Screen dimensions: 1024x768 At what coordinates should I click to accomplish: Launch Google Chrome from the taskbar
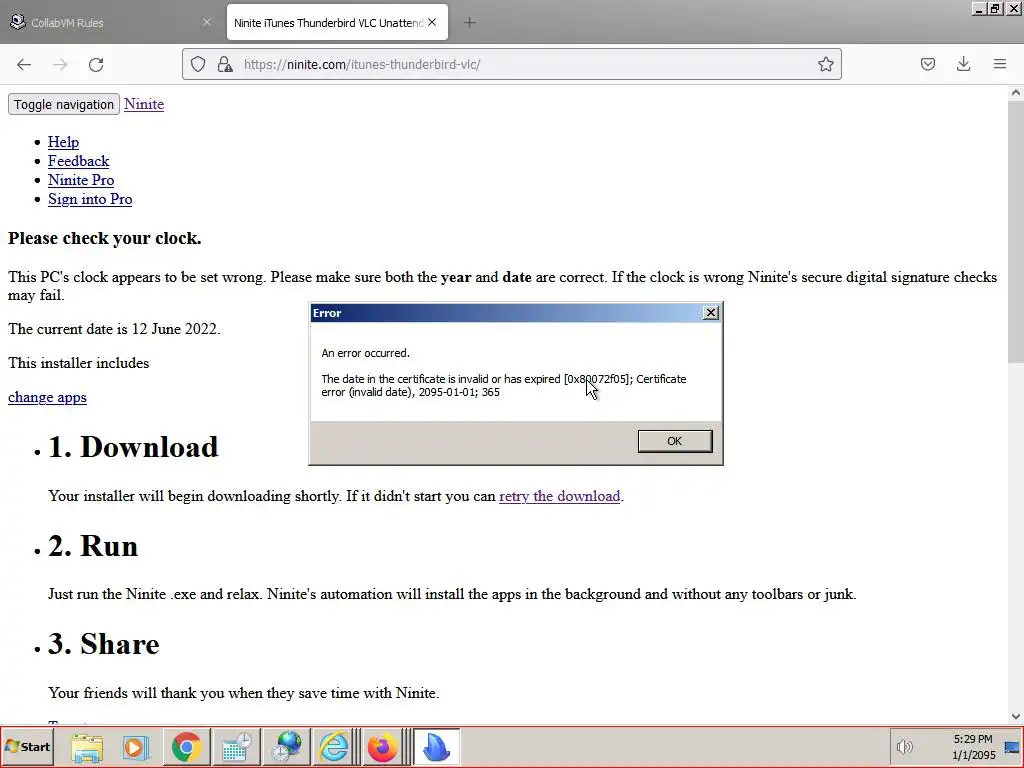[x=186, y=747]
